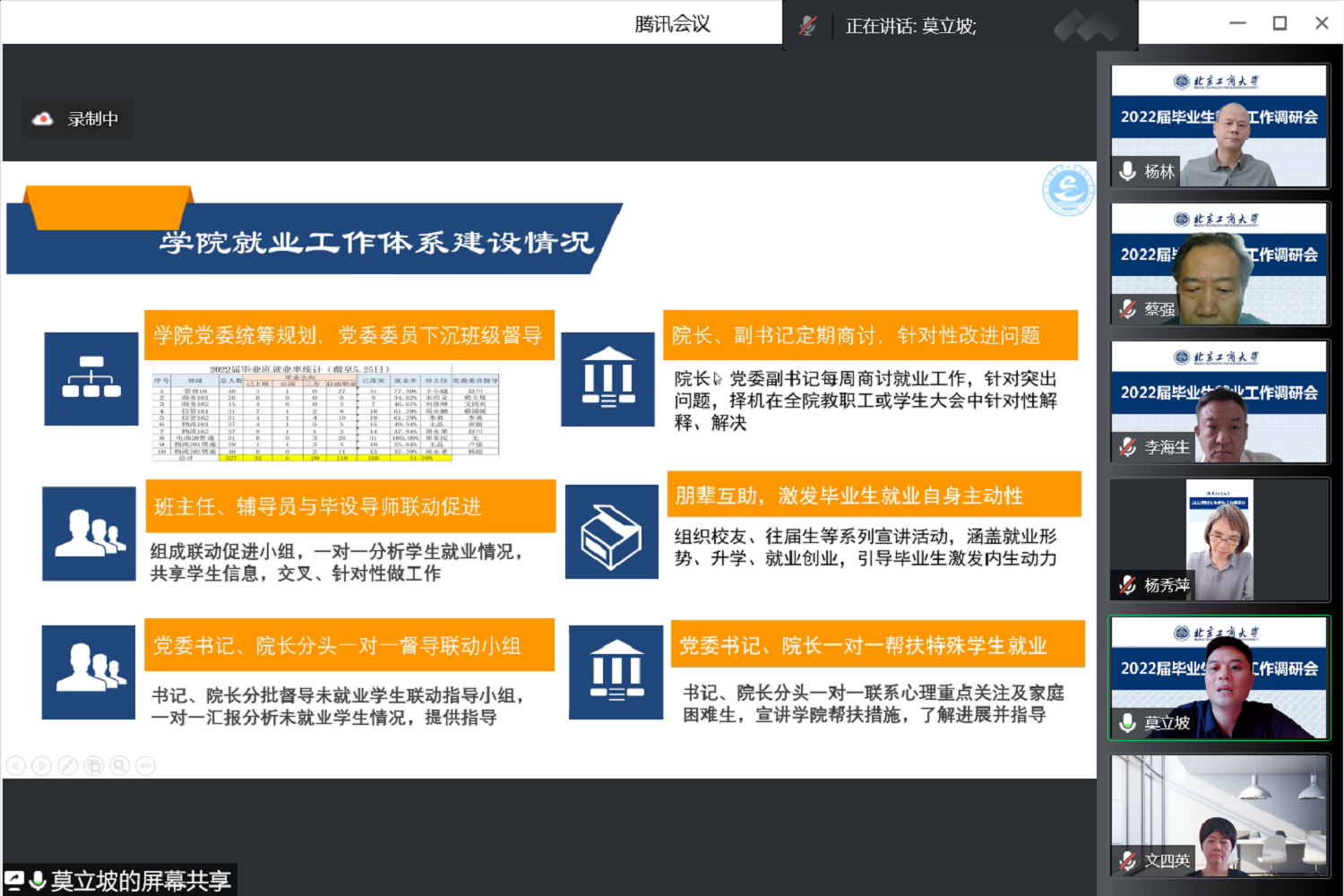Click the employment statistics table on the slide

325,412
